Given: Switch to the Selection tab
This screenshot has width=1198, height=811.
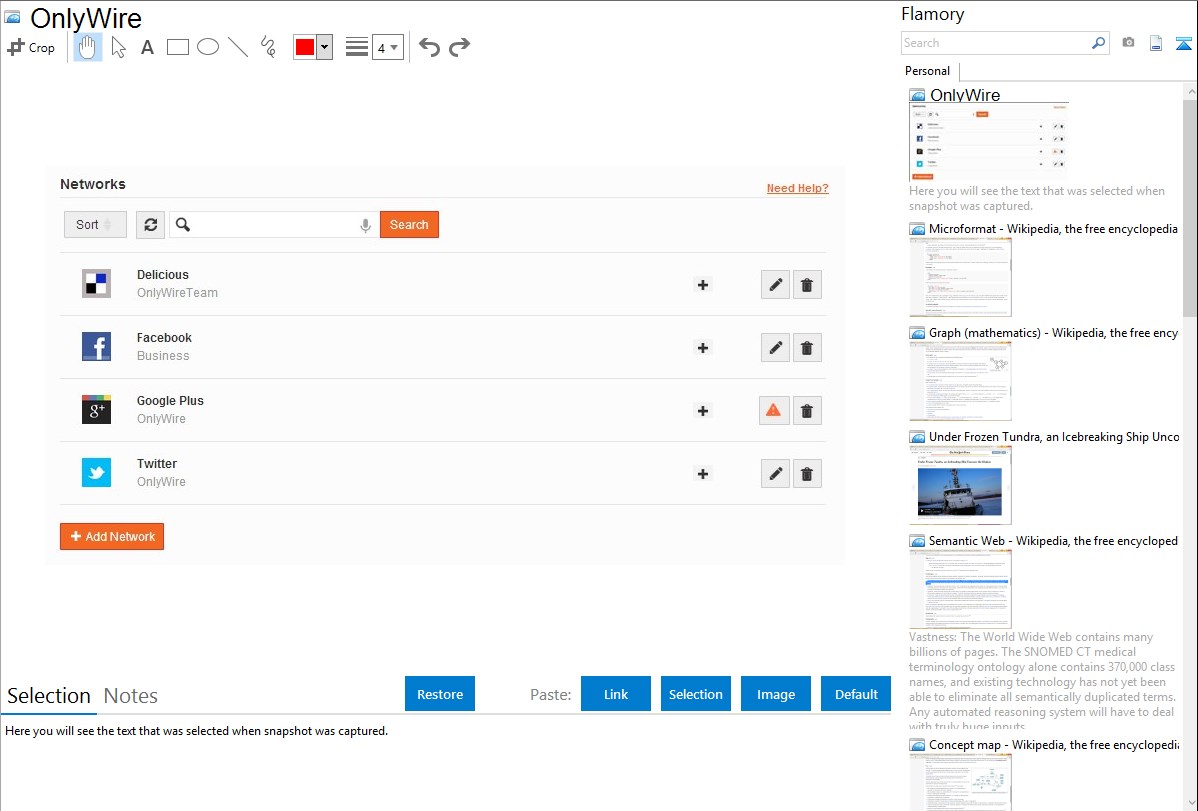Looking at the screenshot, I should pyautogui.click(x=49, y=696).
